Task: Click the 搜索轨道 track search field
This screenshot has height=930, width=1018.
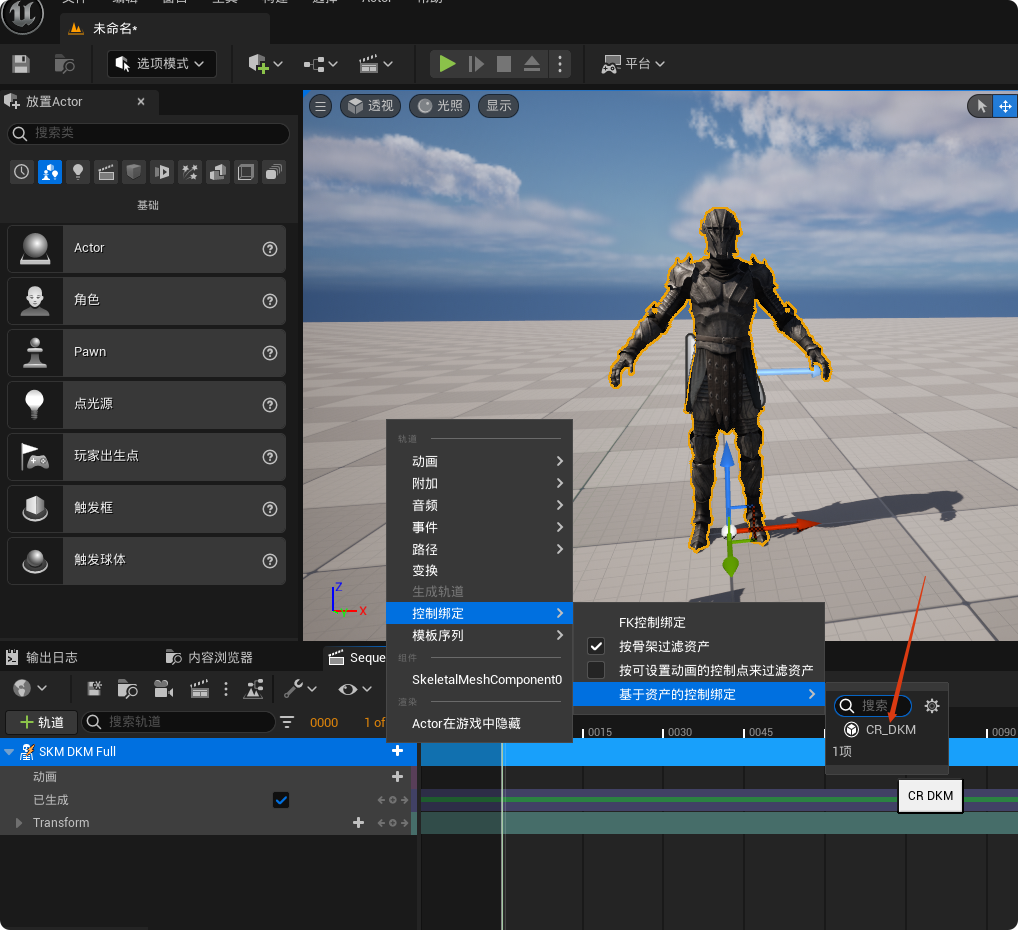Action: click(x=179, y=722)
